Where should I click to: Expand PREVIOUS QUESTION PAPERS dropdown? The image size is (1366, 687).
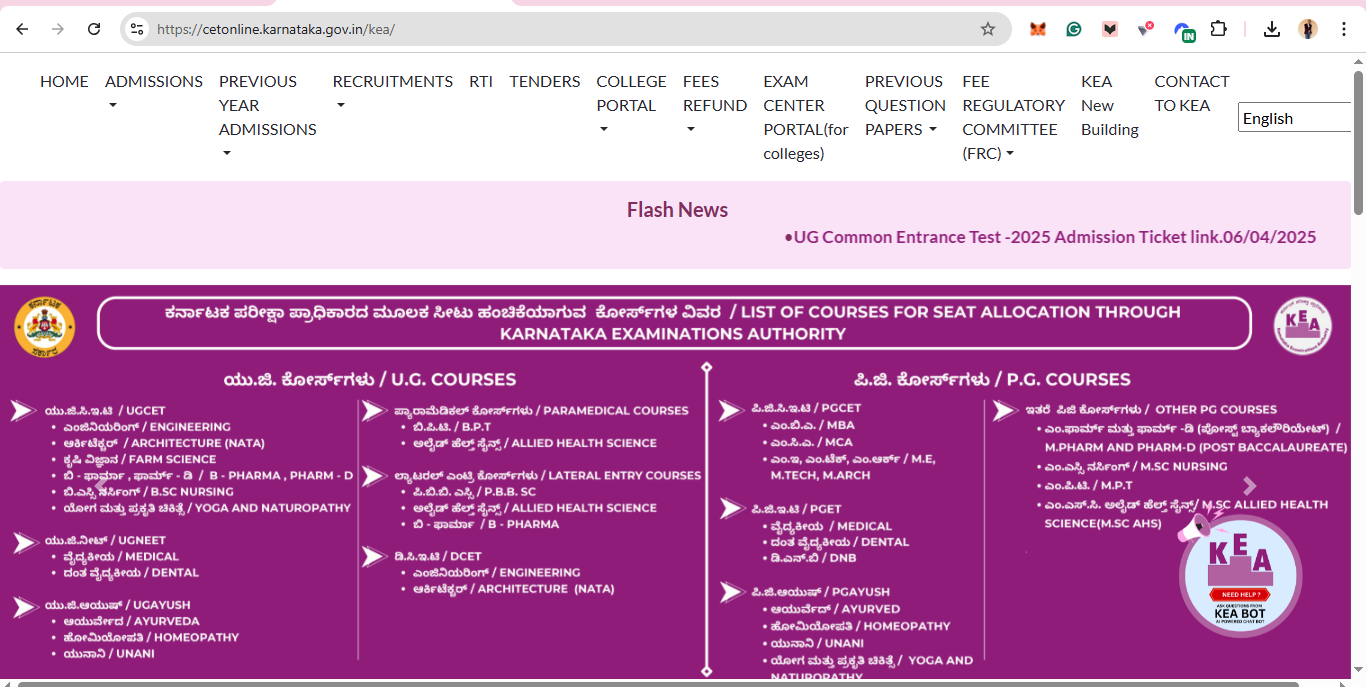pos(905,104)
